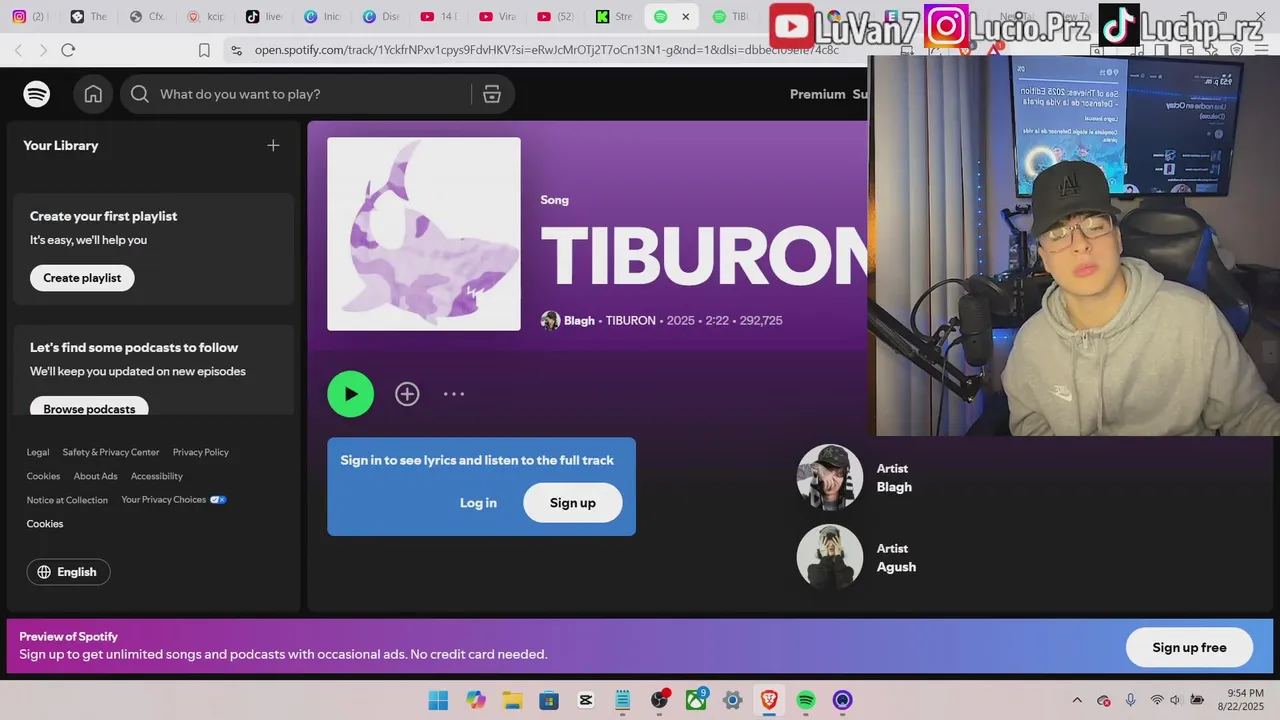The width and height of the screenshot is (1280, 720).
Task: Click the TIBURON album link beside Blagh
Action: pyautogui.click(x=631, y=321)
